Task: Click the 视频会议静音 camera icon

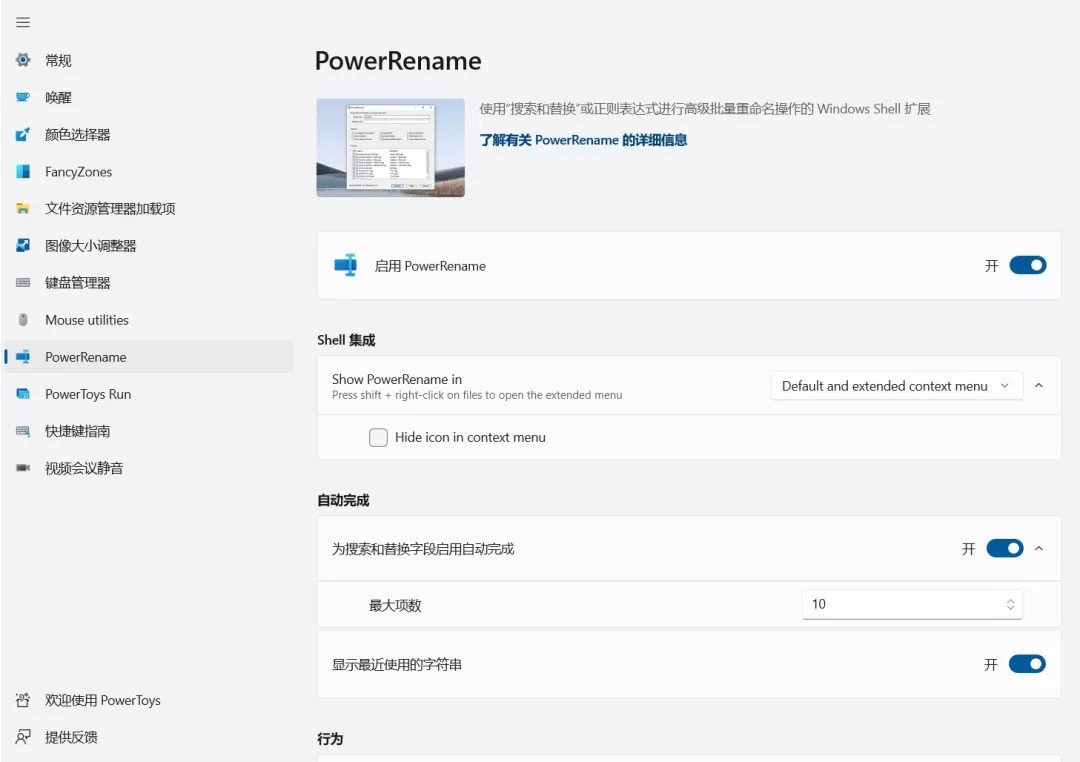Action: (x=23, y=468)
